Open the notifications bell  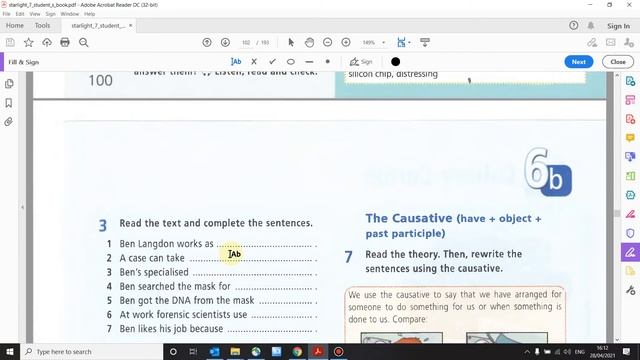591,25
